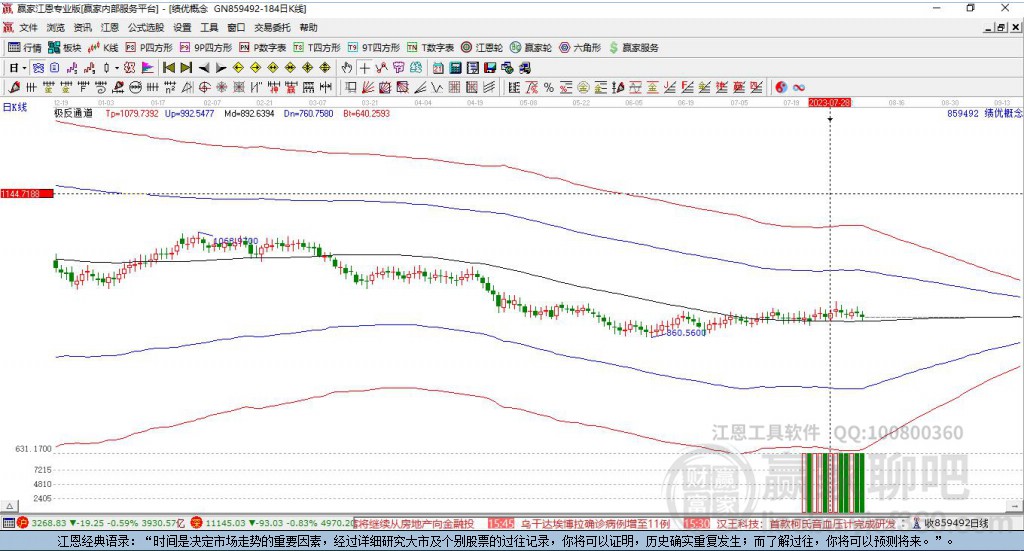The width and height of the screenshot is (1024, 551).
Task: Step to previous bar (black left arrow)
Action: pyautogui.click(x=204, y=68)
